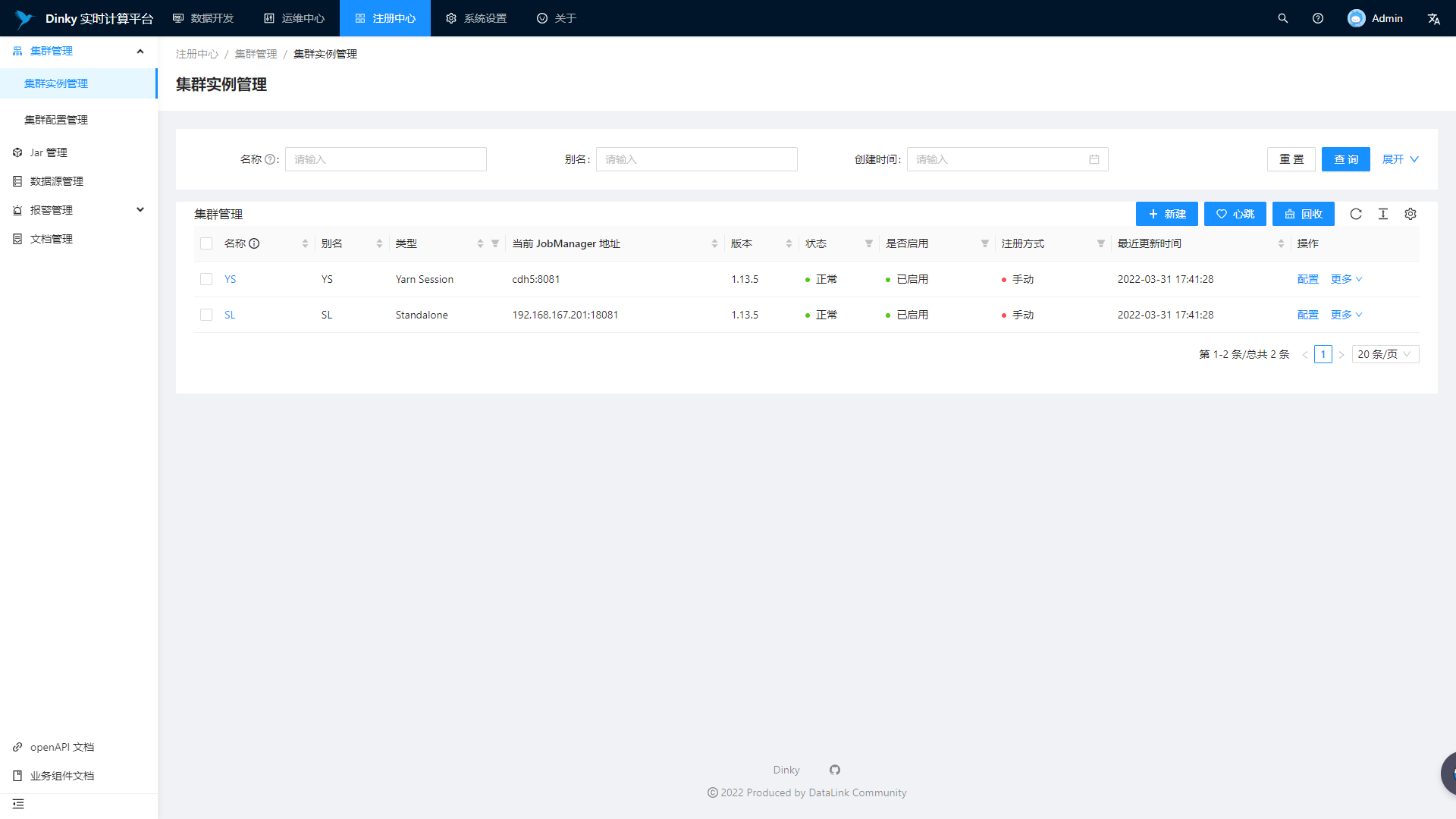
Task: Click page number 1 in pagination
Action: (1323, 354)
